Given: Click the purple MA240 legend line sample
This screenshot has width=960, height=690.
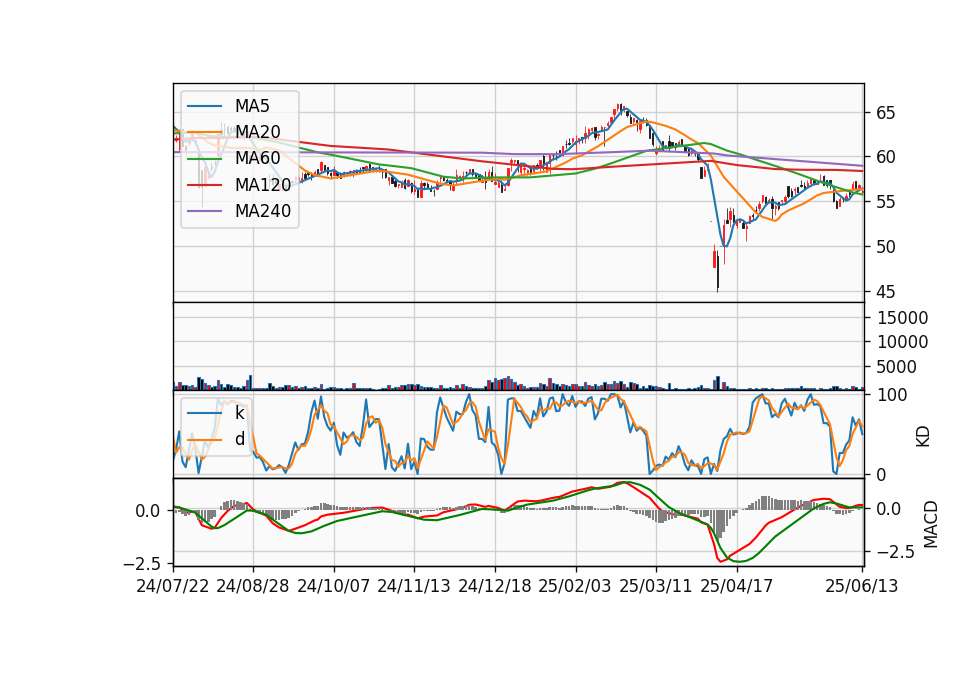Looking at the screenshot, I should tap(204, 211).
